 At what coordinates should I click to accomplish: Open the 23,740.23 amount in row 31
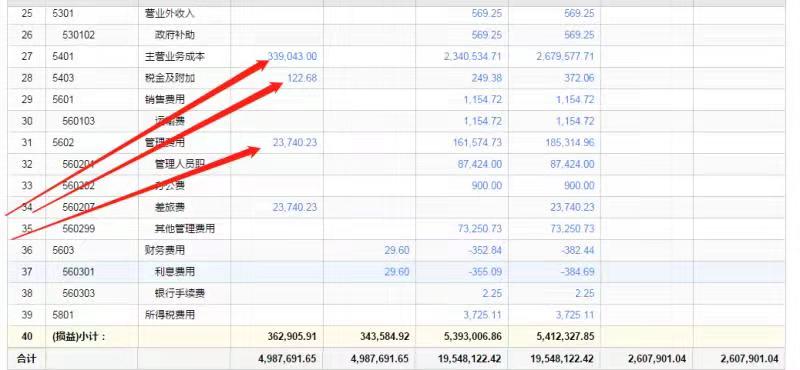point(295,143)
